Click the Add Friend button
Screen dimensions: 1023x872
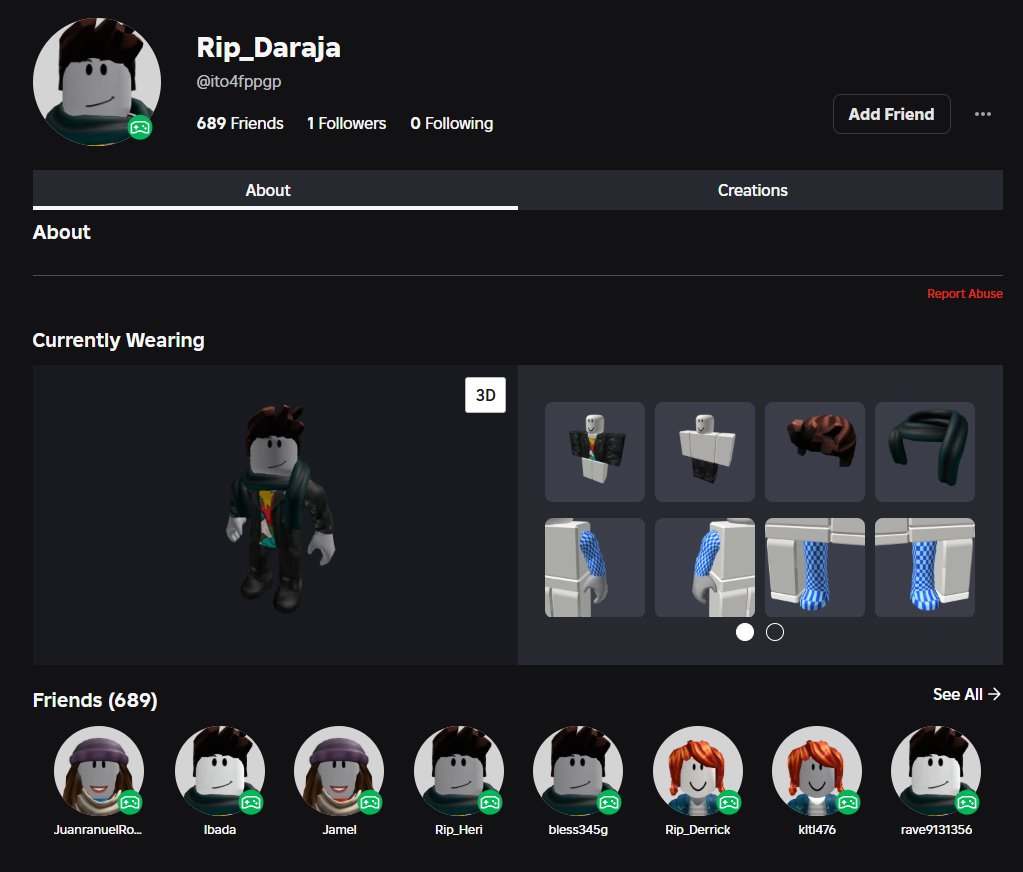[891, 114]
